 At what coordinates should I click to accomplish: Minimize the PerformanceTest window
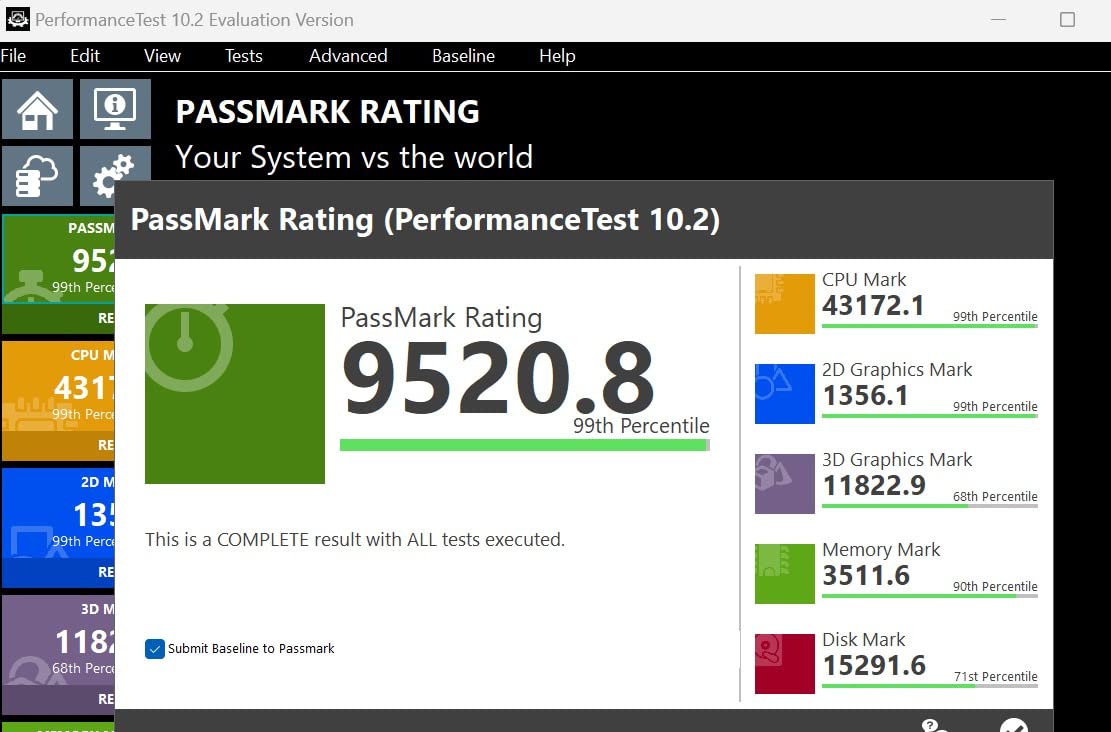coord(998,19)
